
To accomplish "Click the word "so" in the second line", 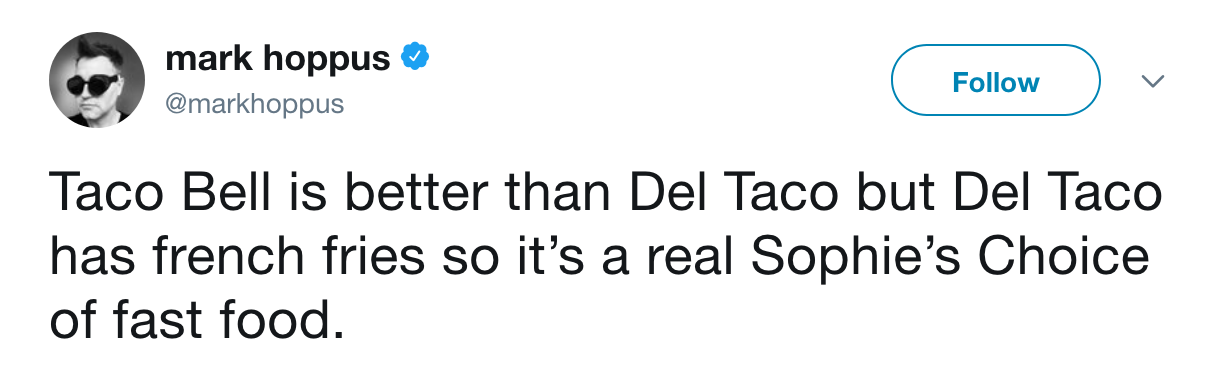I will (x=466, y=259).
